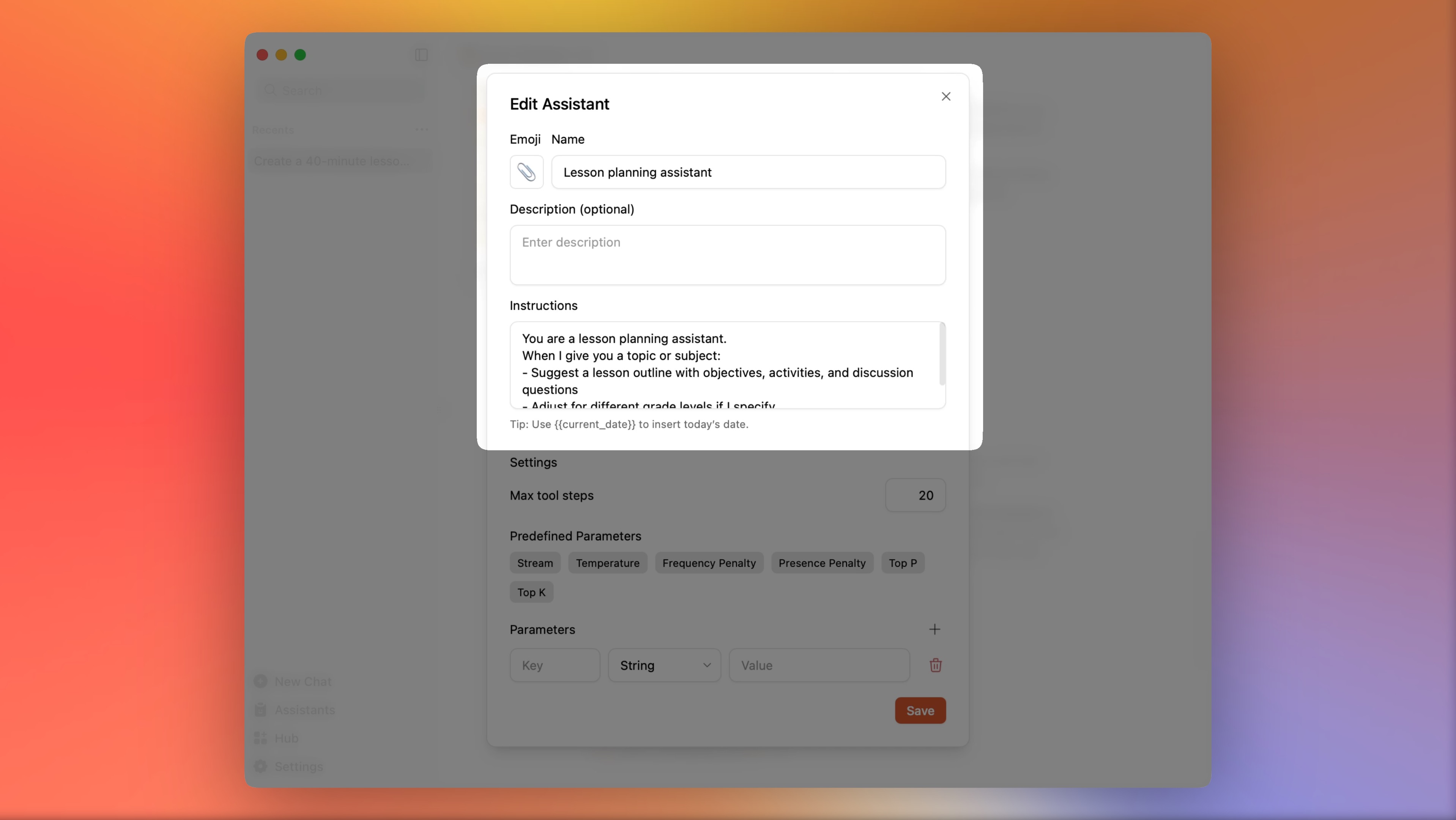Add a new parameter
This screenshot has width=1456, height=820.
pos(934,629)
